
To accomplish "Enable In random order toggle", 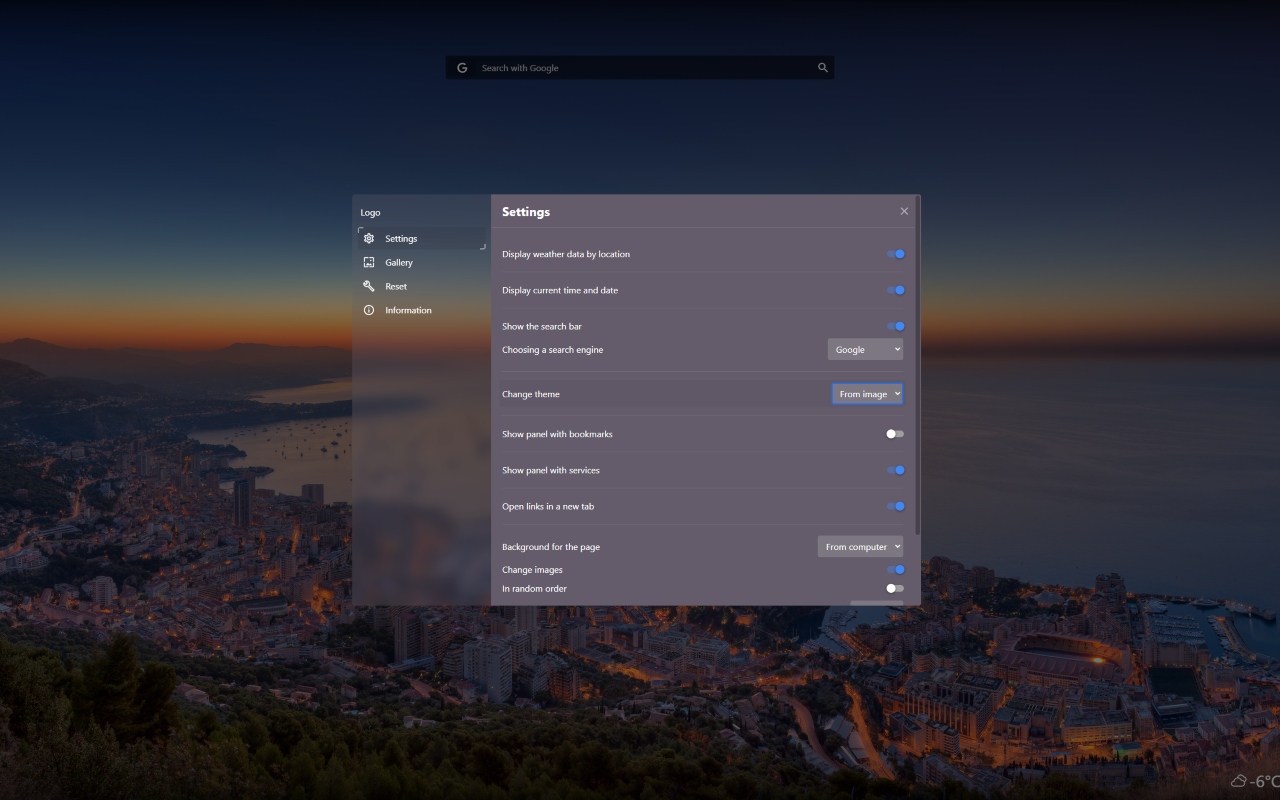I will (x=895, y=589).
